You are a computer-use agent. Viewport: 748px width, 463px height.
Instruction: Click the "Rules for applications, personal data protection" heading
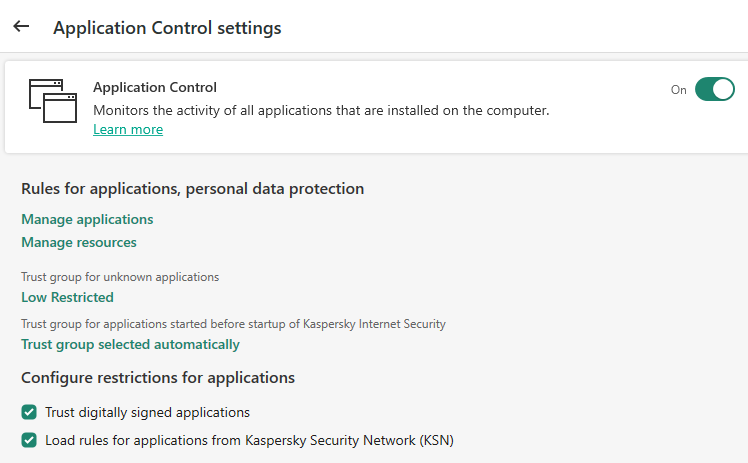(192, 189)
